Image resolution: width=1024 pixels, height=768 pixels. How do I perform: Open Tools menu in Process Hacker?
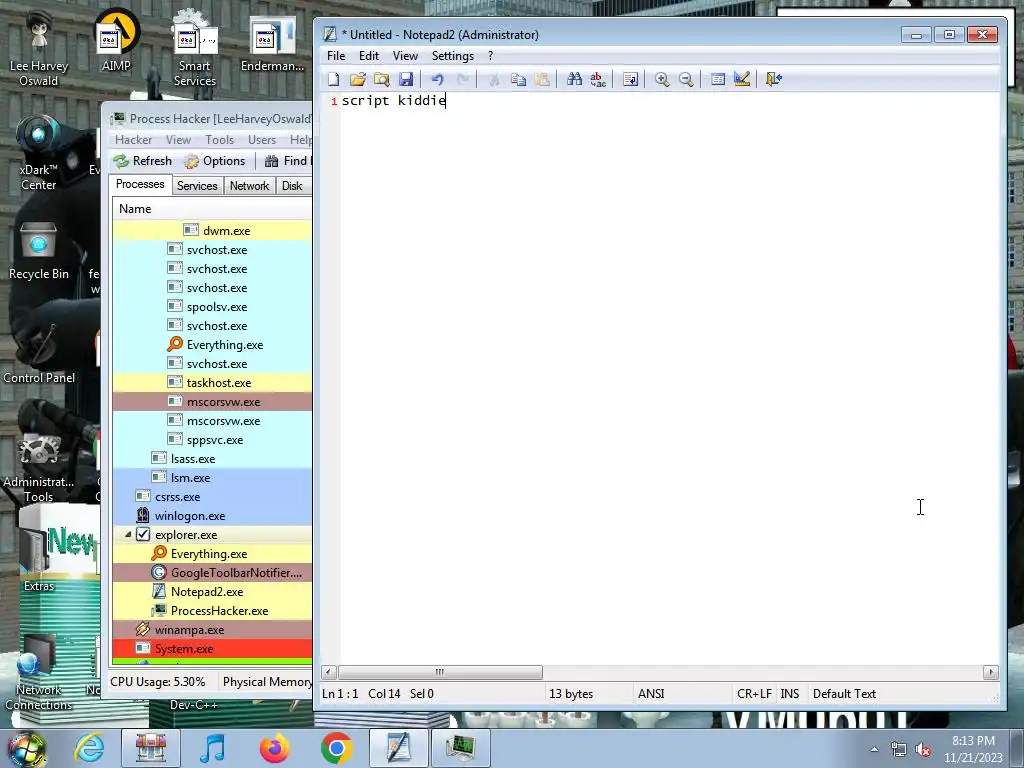point(219,140)
